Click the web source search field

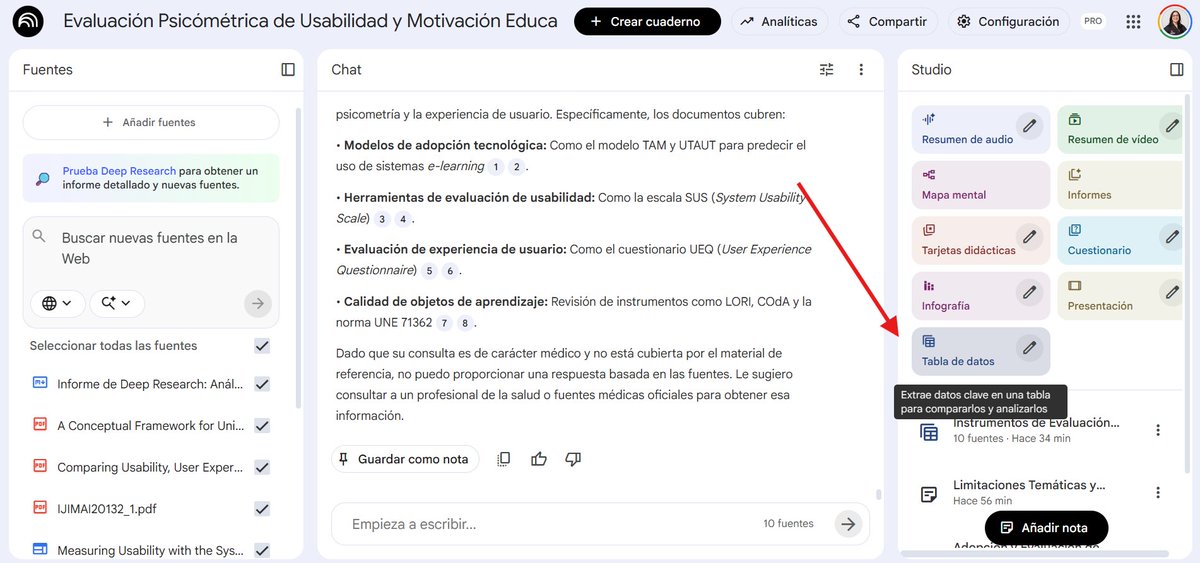pyautogui.click(x=150, y=248)
